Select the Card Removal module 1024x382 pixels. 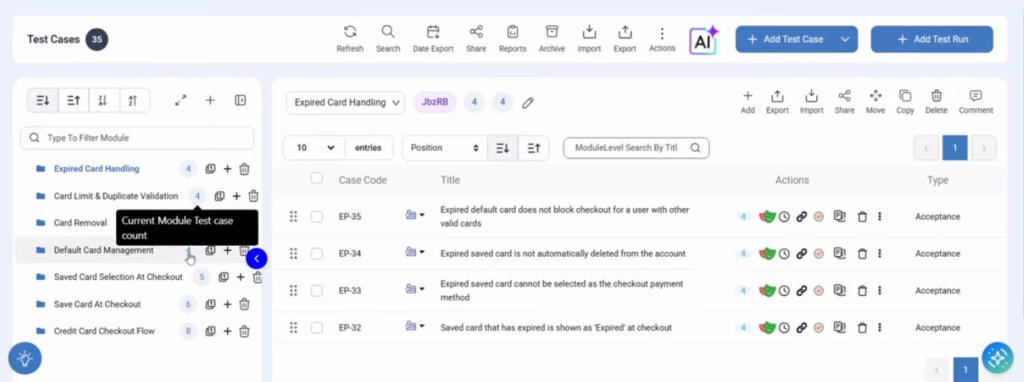80,223
